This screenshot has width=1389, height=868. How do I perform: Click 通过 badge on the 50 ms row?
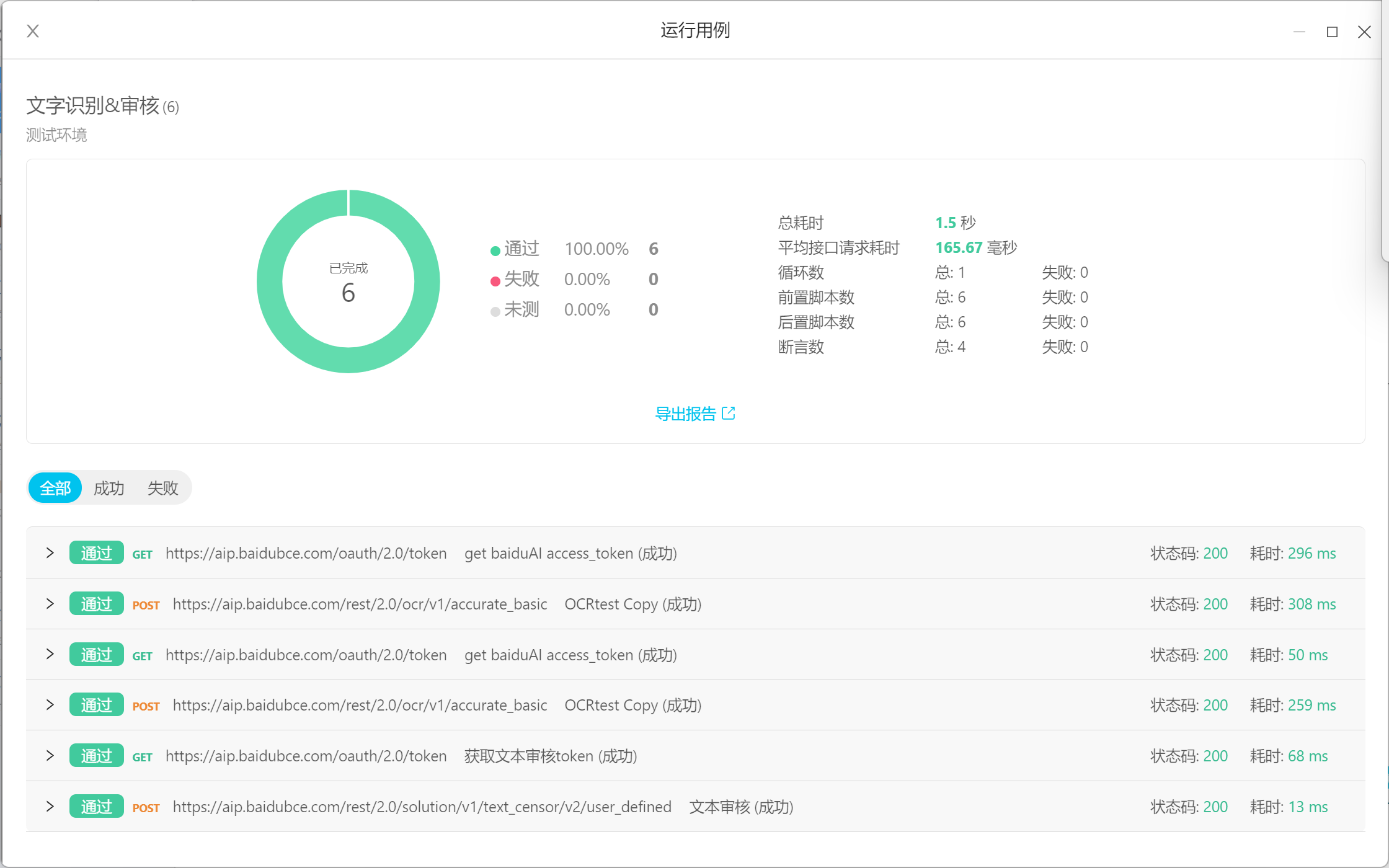point(96,654)
